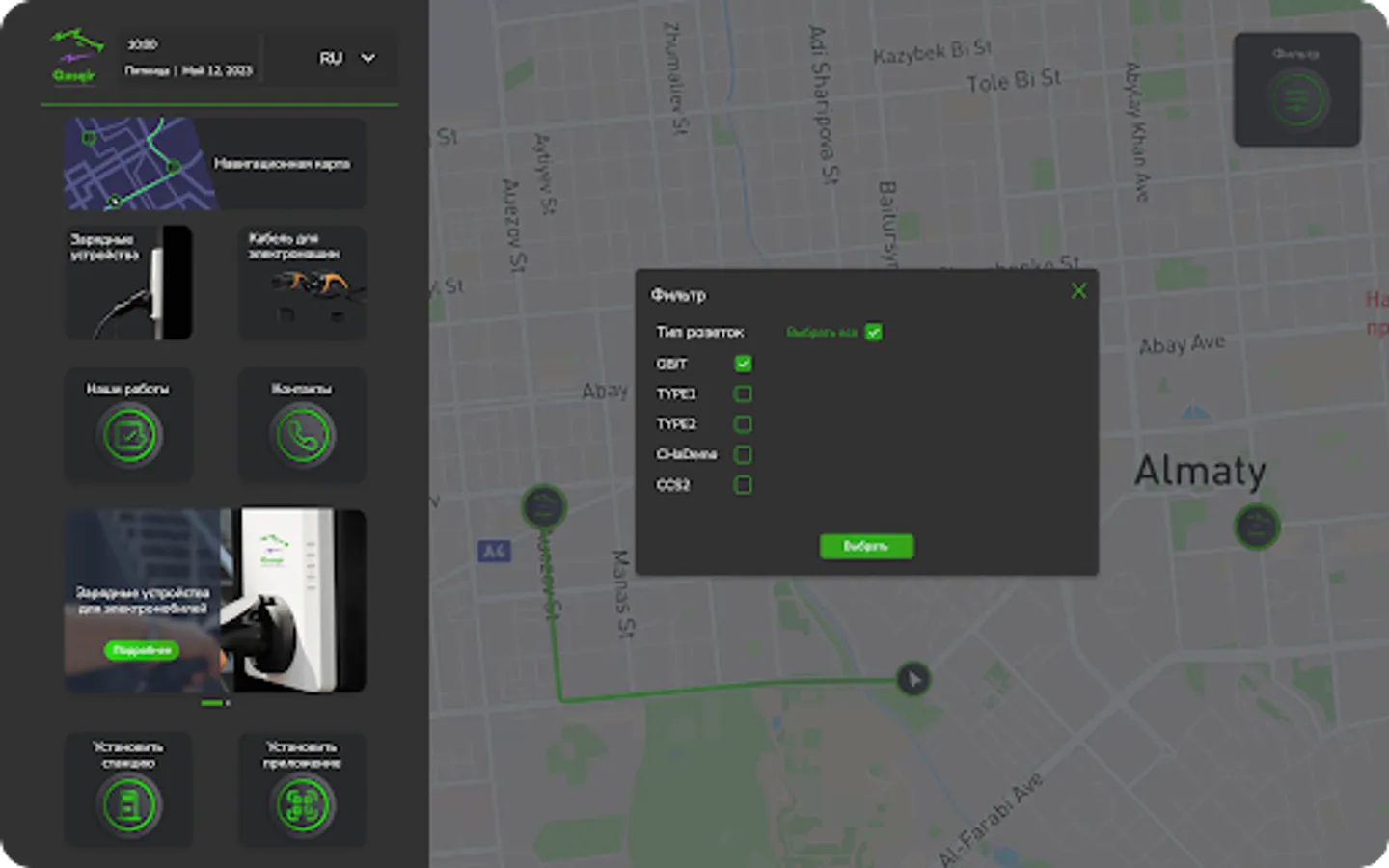Toggle the Выбрать все checkbox
The width and height of the screenshot is (1389, 868).
tap(874, 332)
